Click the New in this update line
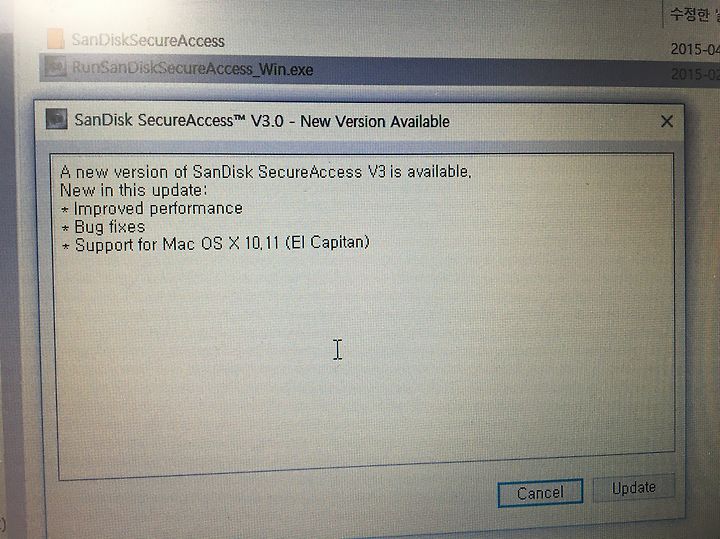The image size is (720, 539). click(134, 190)
